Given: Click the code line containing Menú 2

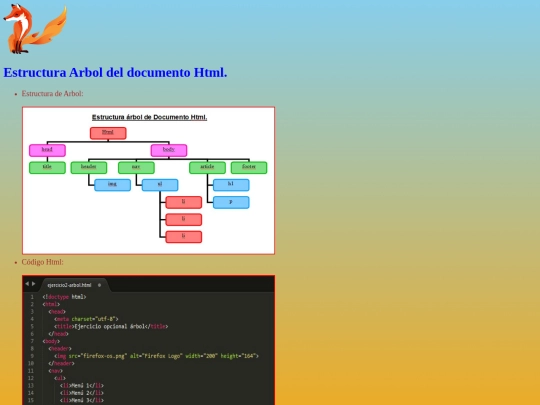Looking at the screenshot, I should (82, 393).
